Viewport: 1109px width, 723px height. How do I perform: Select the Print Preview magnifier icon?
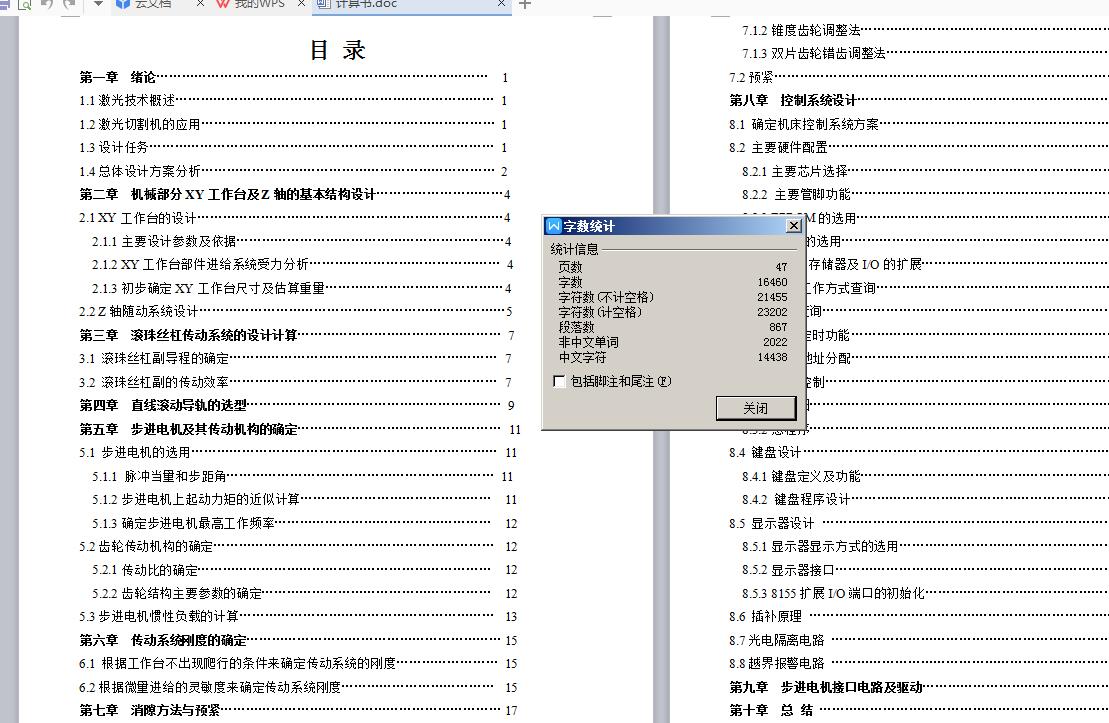tap(25, 5)
